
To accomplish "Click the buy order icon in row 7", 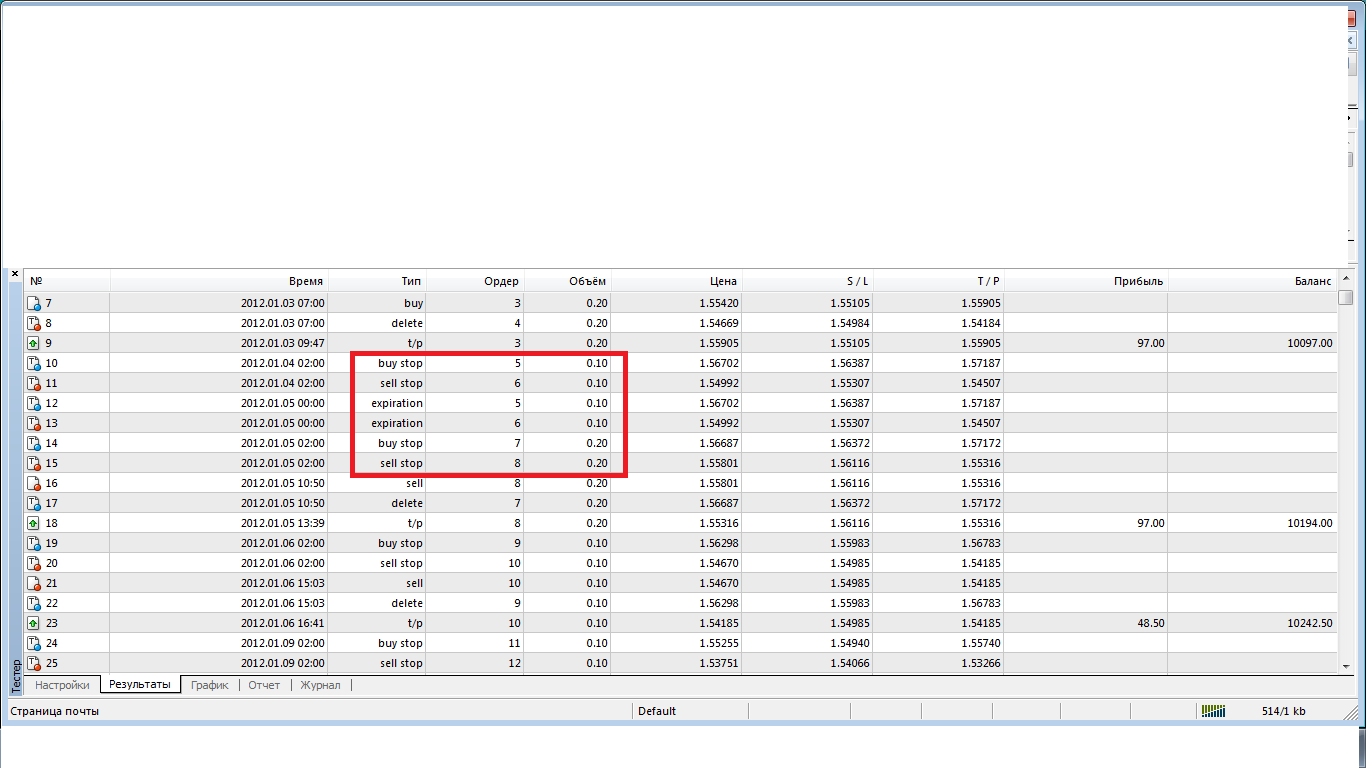I will 34,303.
